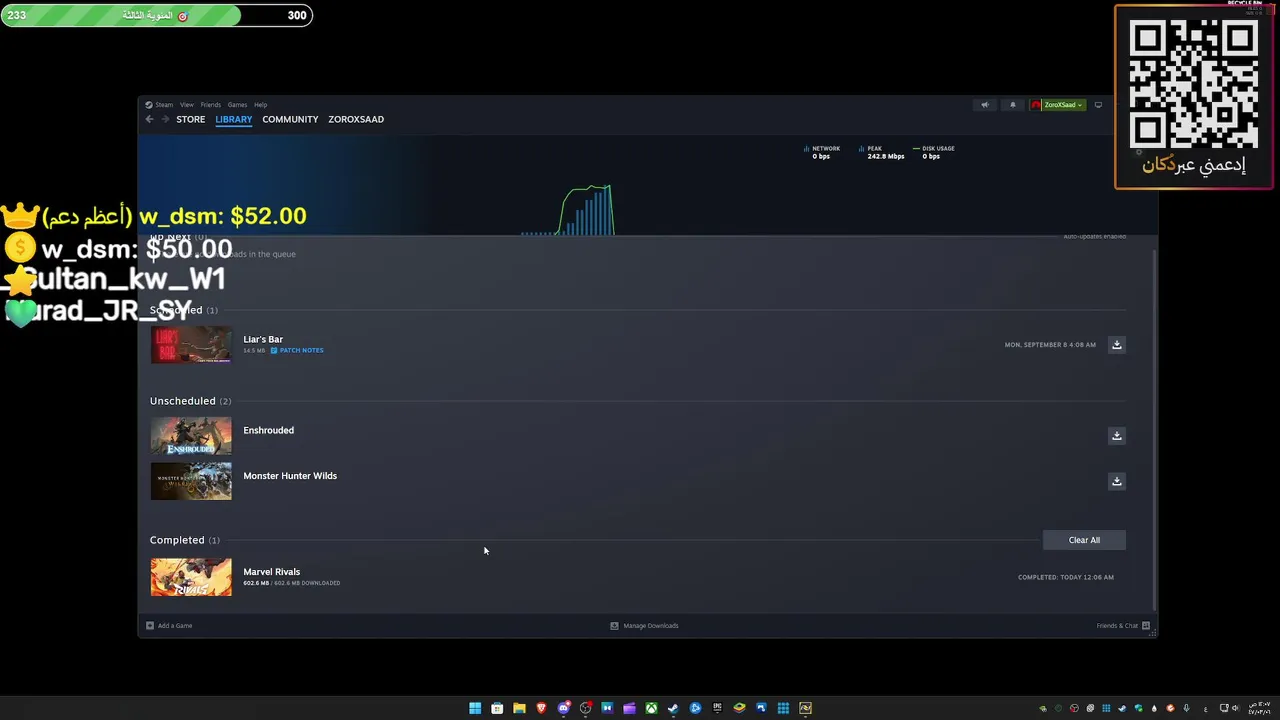
Task: Open Friends & Chat icon in Steam footer
Action: tap(1146, 626)
